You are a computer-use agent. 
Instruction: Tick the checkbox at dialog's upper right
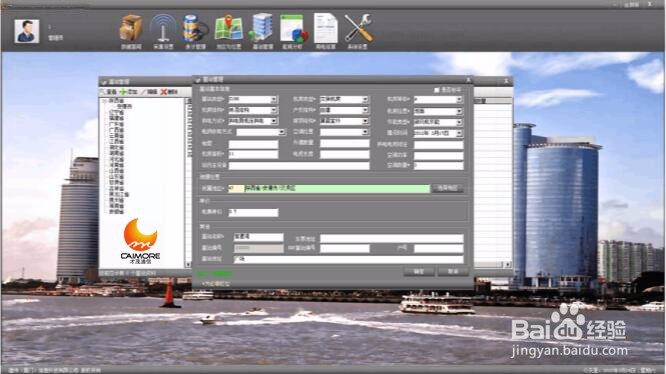click(x=437, y=90)
